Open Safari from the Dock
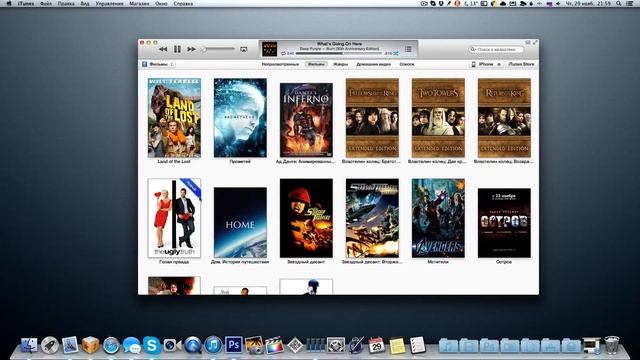 click(111, 345)
